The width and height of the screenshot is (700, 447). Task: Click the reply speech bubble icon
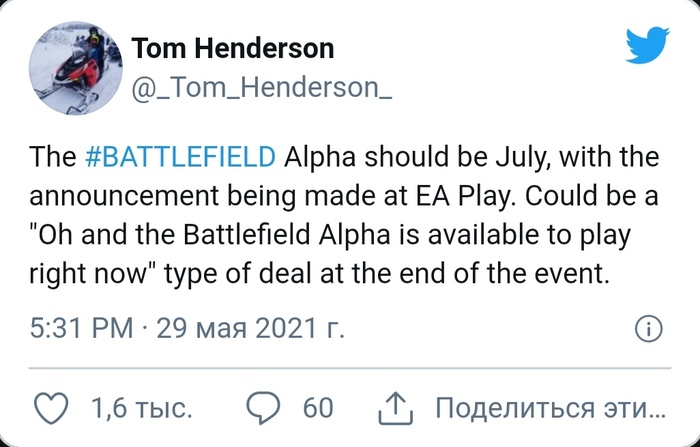(262, 408)
